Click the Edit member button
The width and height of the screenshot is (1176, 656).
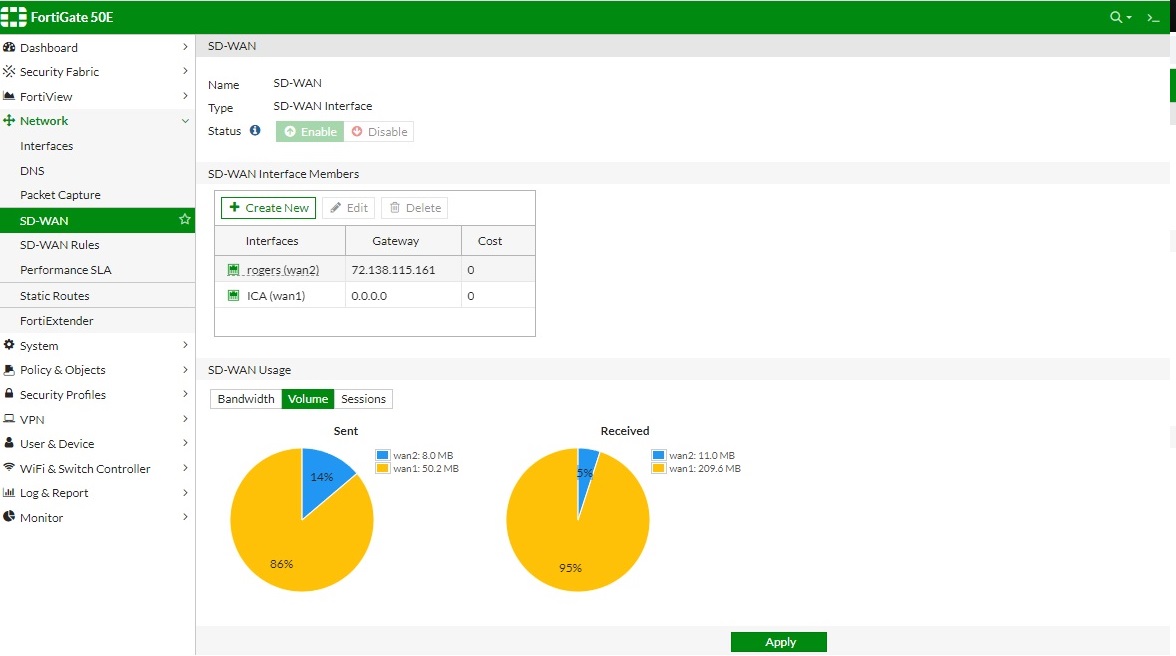point(349,208)
